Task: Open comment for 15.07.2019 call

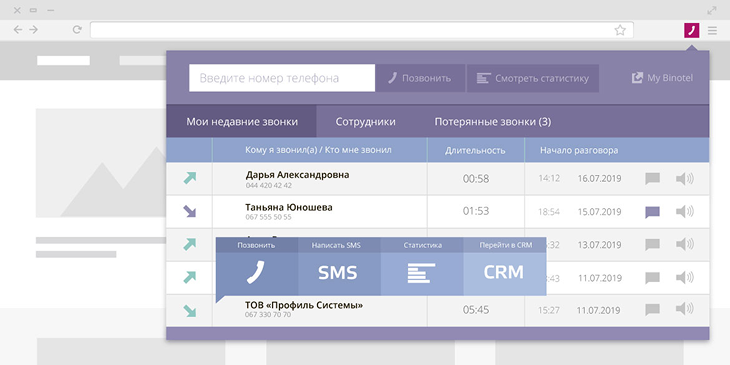Action: tap(652, 212)
